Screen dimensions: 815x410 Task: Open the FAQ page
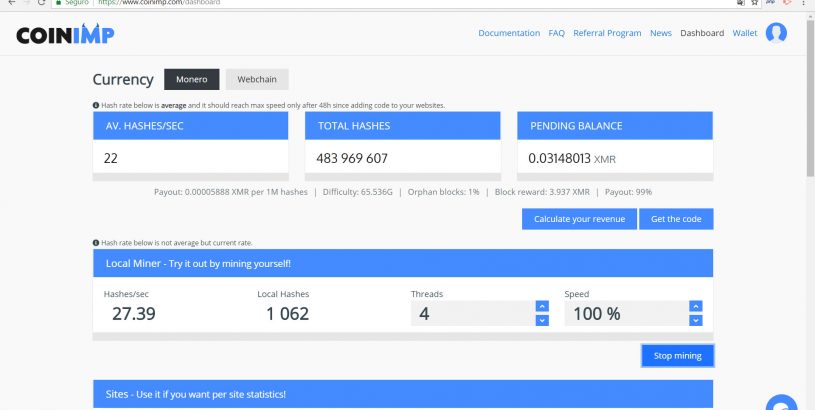click(x=556, y=33)
